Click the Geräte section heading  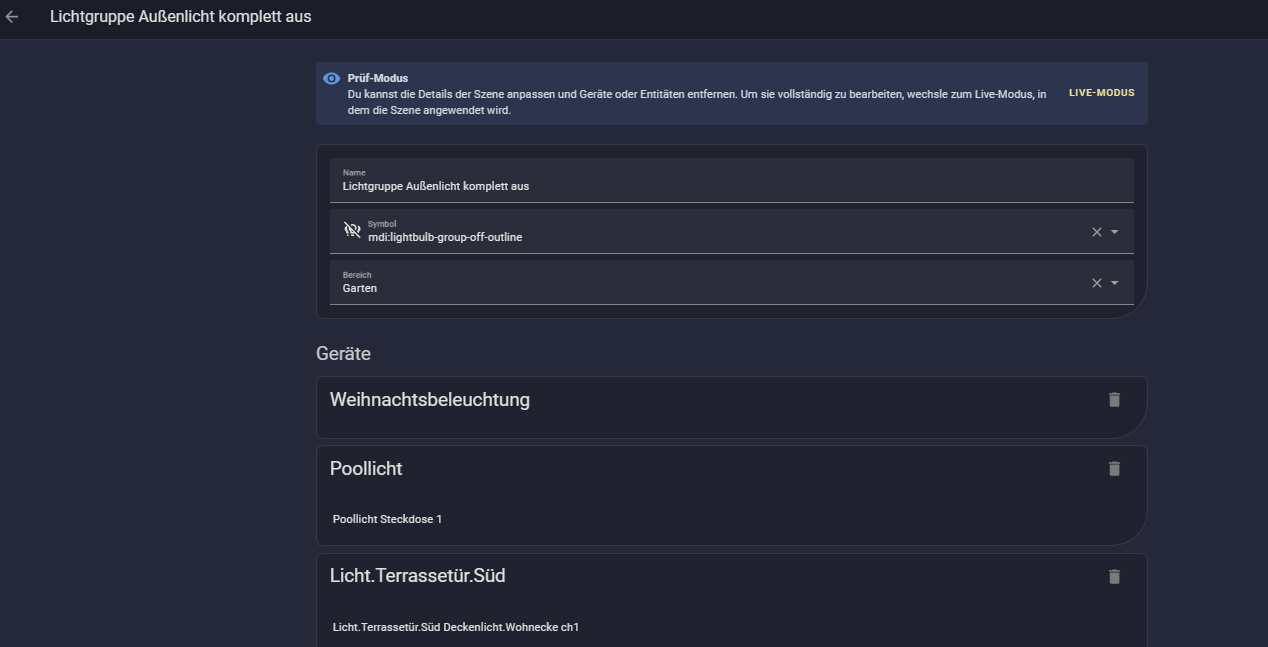tap(343, 354)
